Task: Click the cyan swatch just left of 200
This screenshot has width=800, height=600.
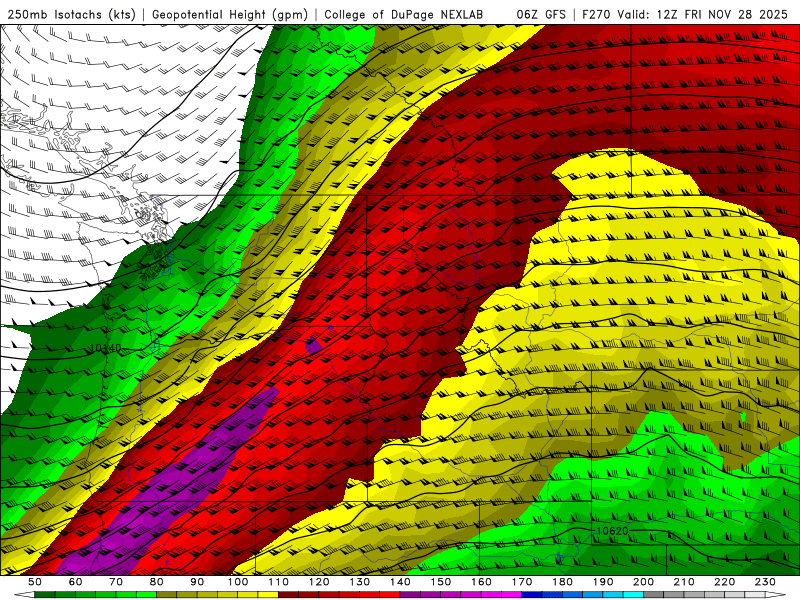Action: coord(633,595)
